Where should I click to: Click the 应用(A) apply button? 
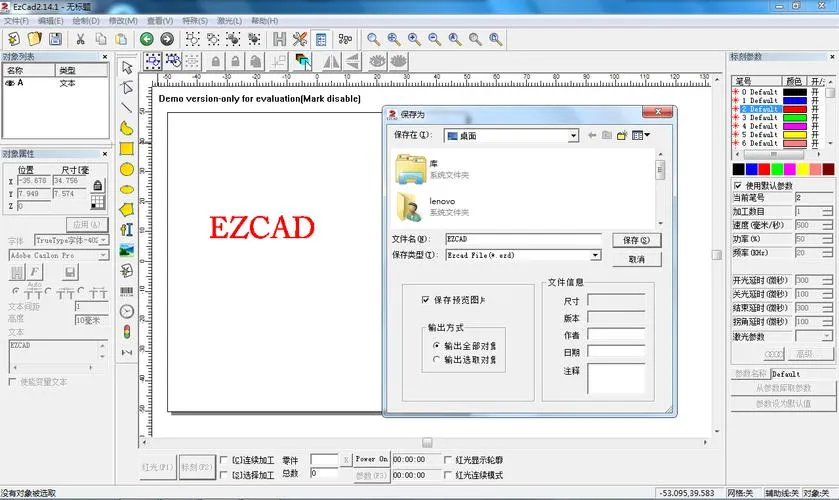coord(87,224)
